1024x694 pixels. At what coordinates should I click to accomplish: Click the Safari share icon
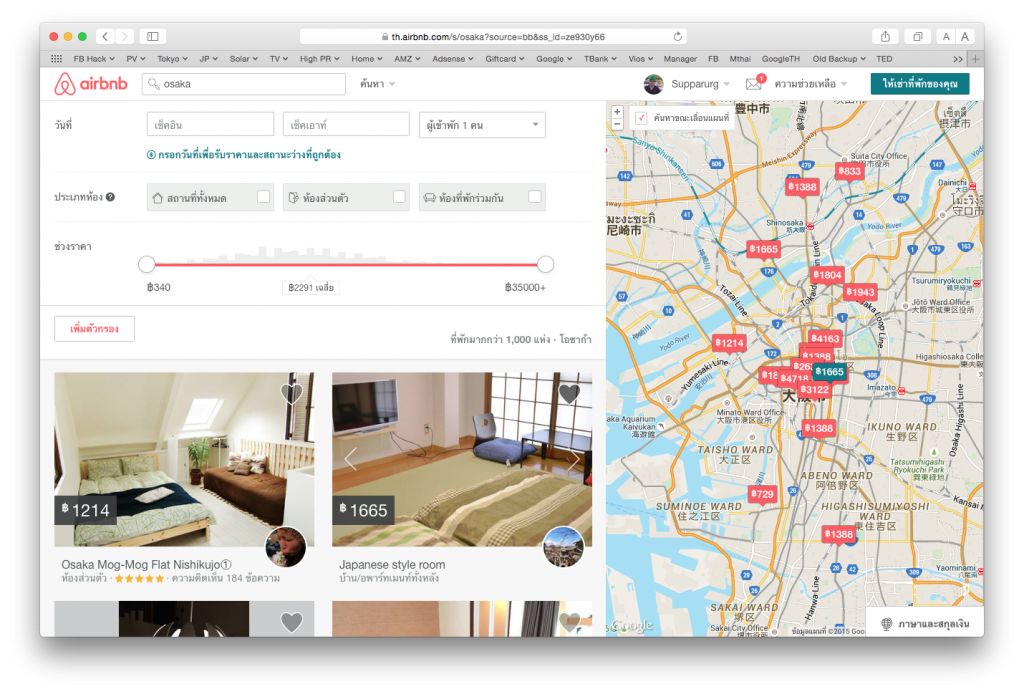[885, 36]
